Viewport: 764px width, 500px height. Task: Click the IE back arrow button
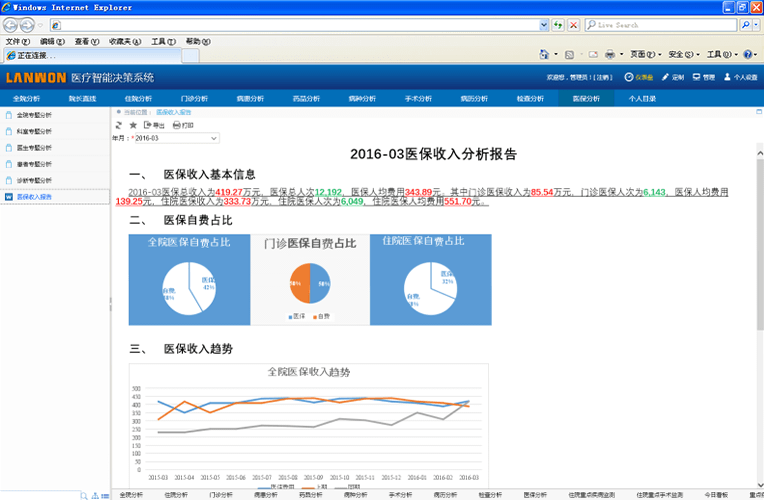click(x=10, y=25)
